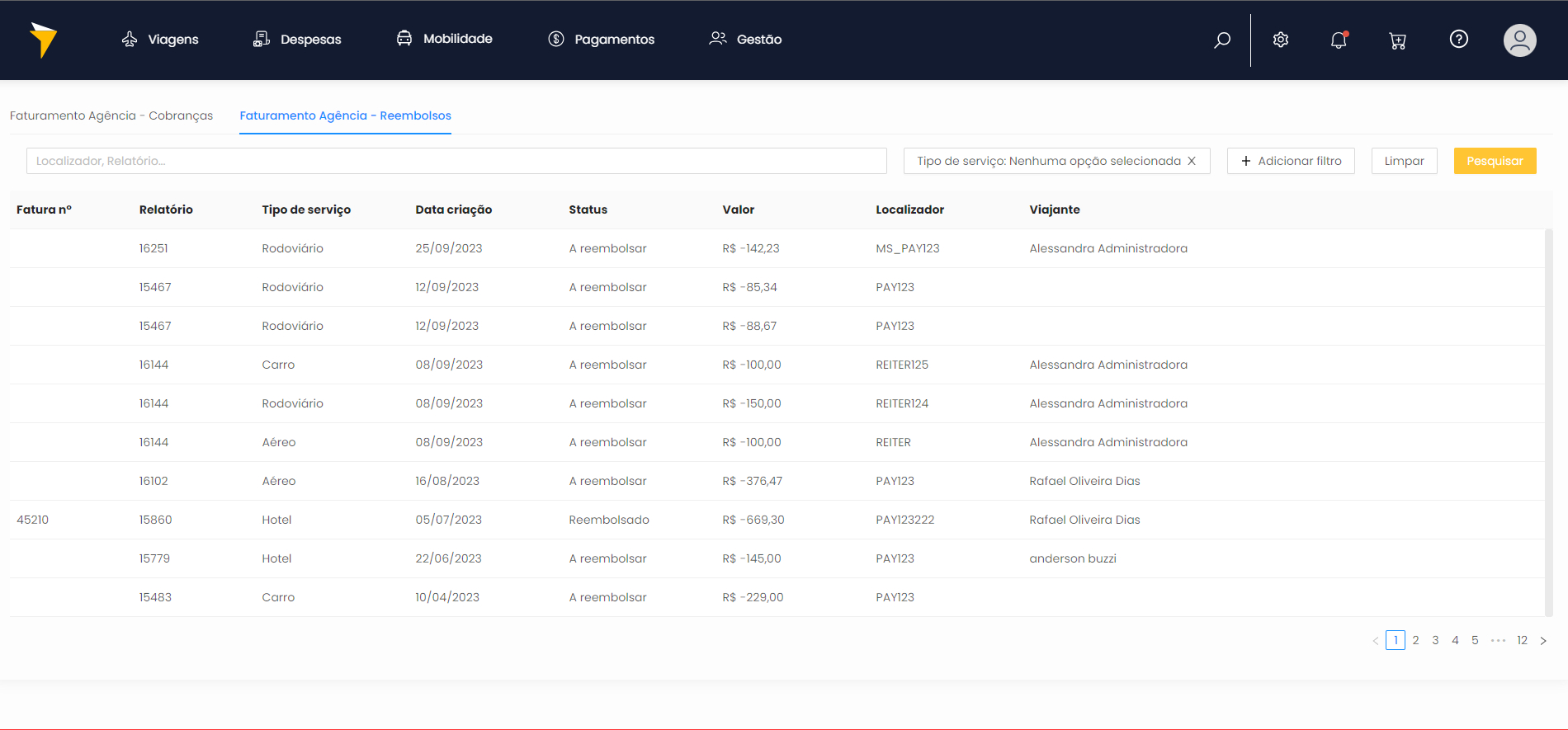Open the search magnifier icon
Viewport: 1568px width, 730px height.
click(x=1222, y=40)
